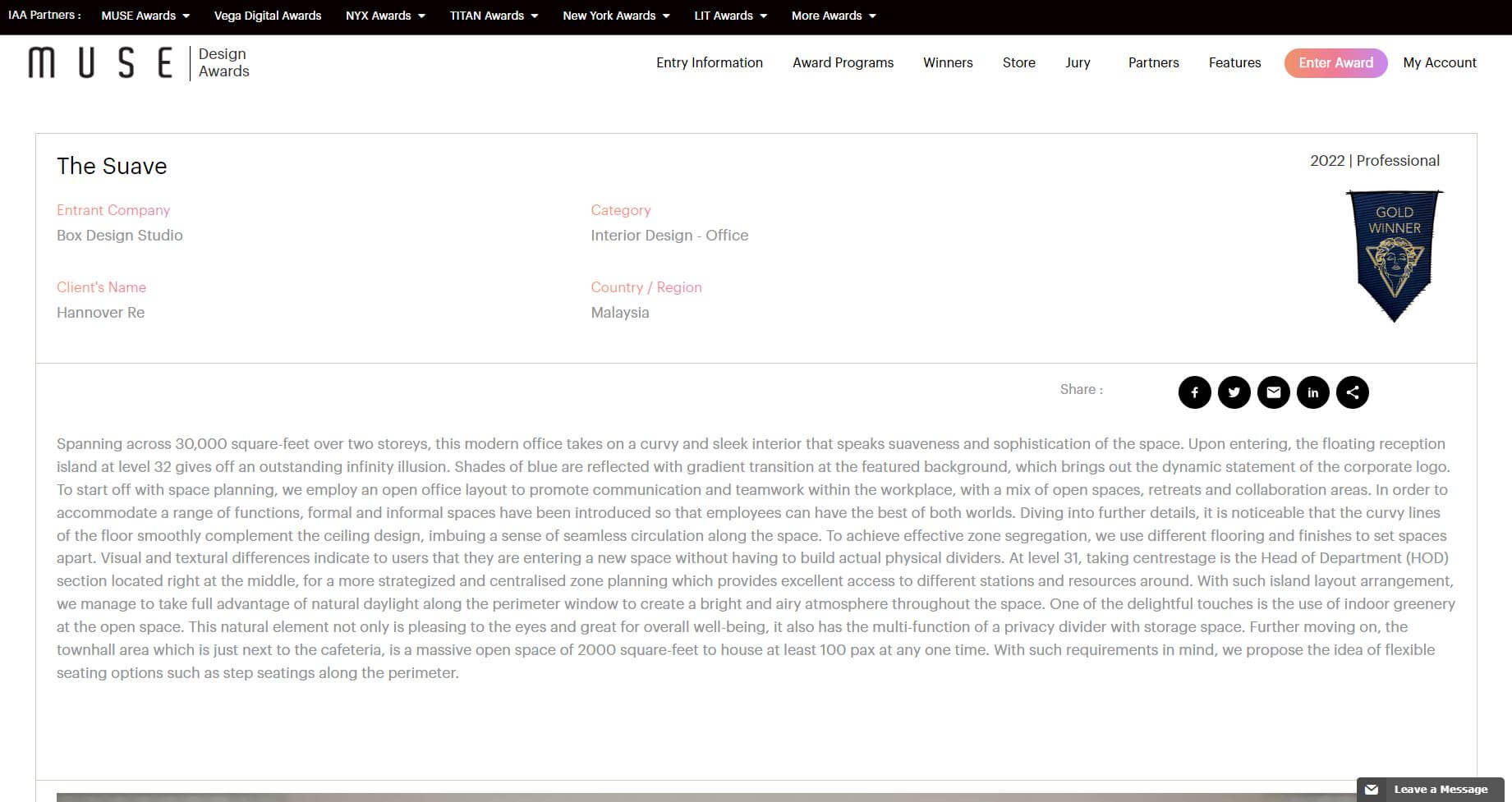Click the title The Suave
This screenshot has height=802, width=1512.
coord(112,166)
